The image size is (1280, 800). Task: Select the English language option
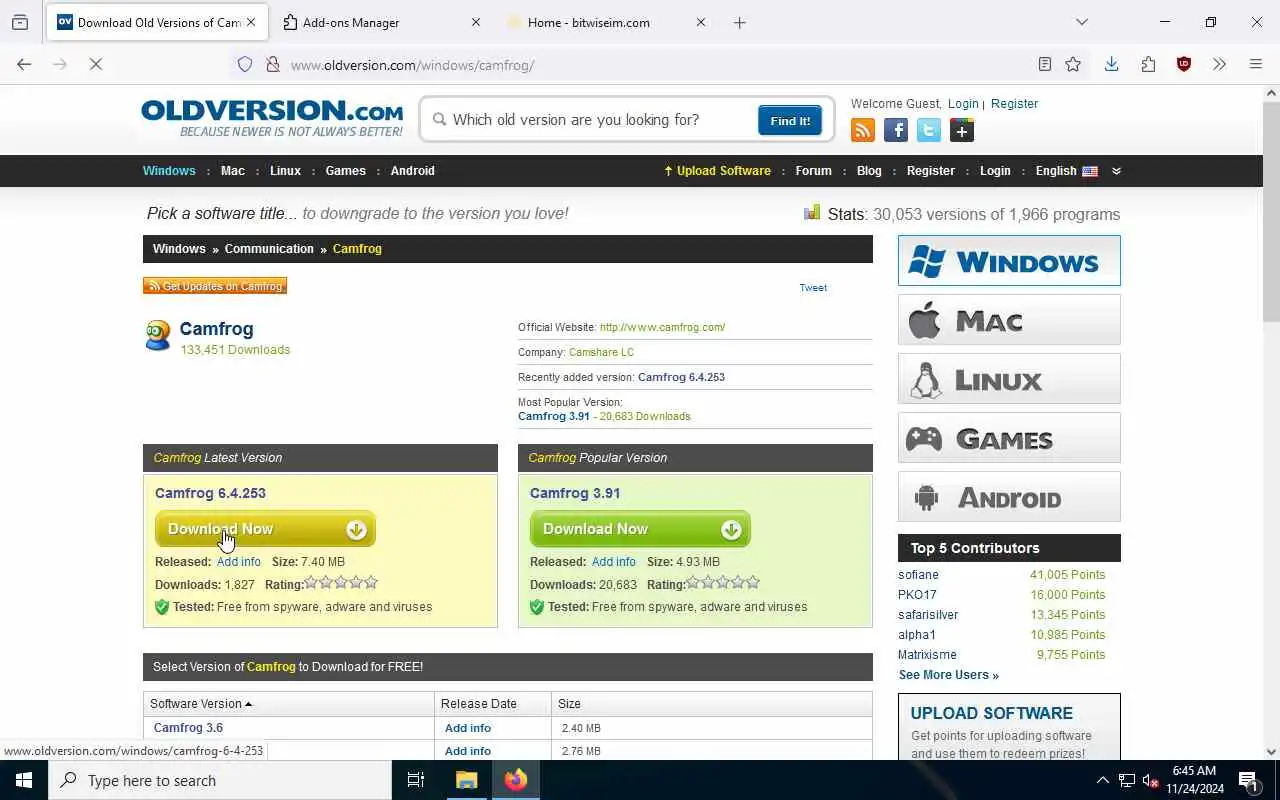pyautogui.click(x=1066, y=171)
